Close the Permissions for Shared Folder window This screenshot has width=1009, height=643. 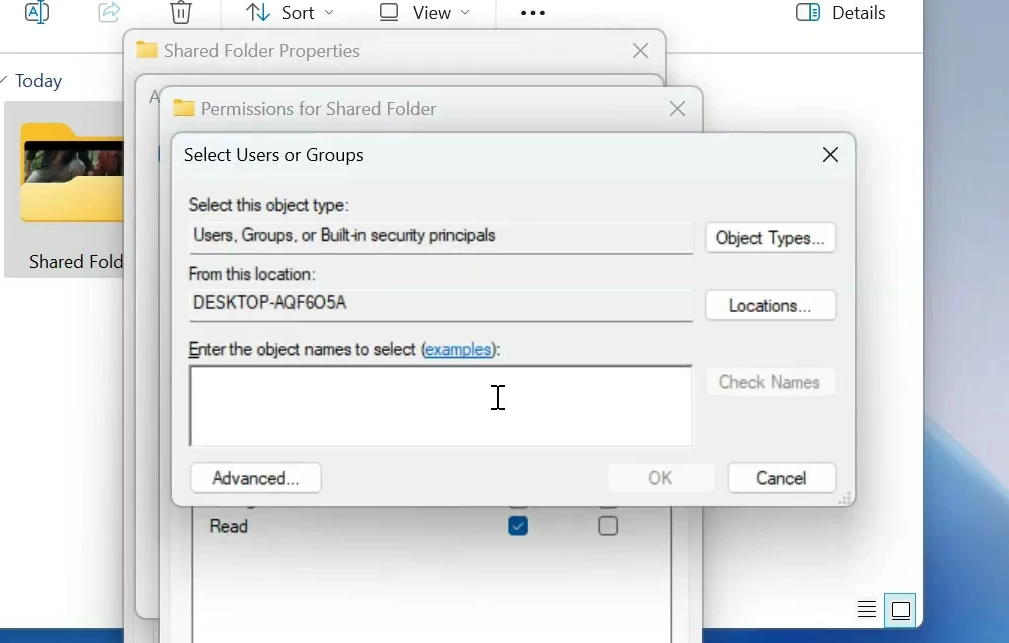[677, 109]
